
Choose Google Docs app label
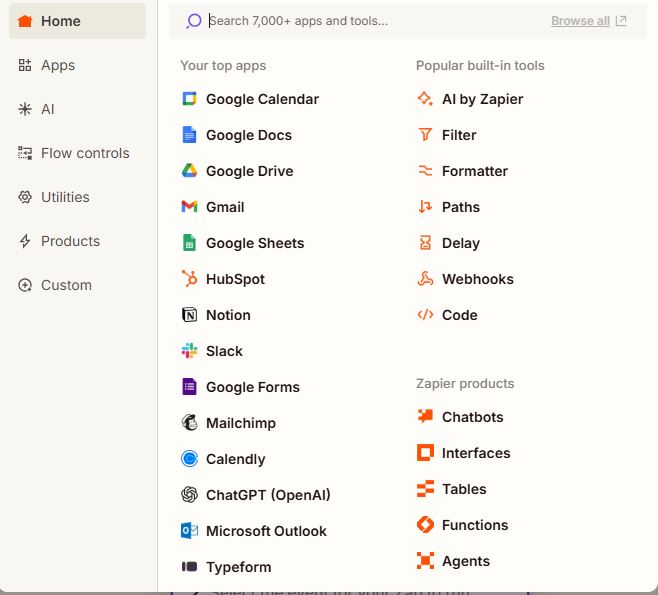pyautogui.click(x=249, y=135)
